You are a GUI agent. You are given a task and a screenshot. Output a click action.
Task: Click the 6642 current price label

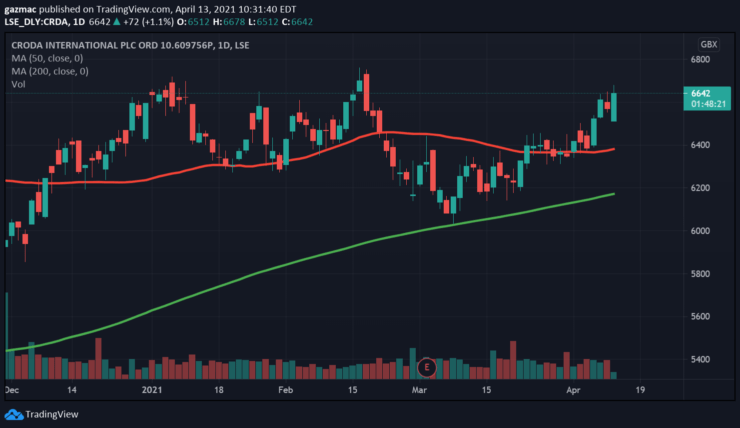pos(700,93)
